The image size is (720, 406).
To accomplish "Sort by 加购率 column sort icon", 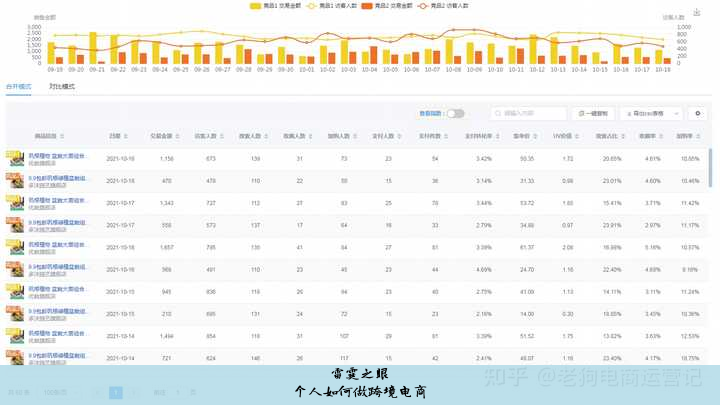I will [697, 136].
